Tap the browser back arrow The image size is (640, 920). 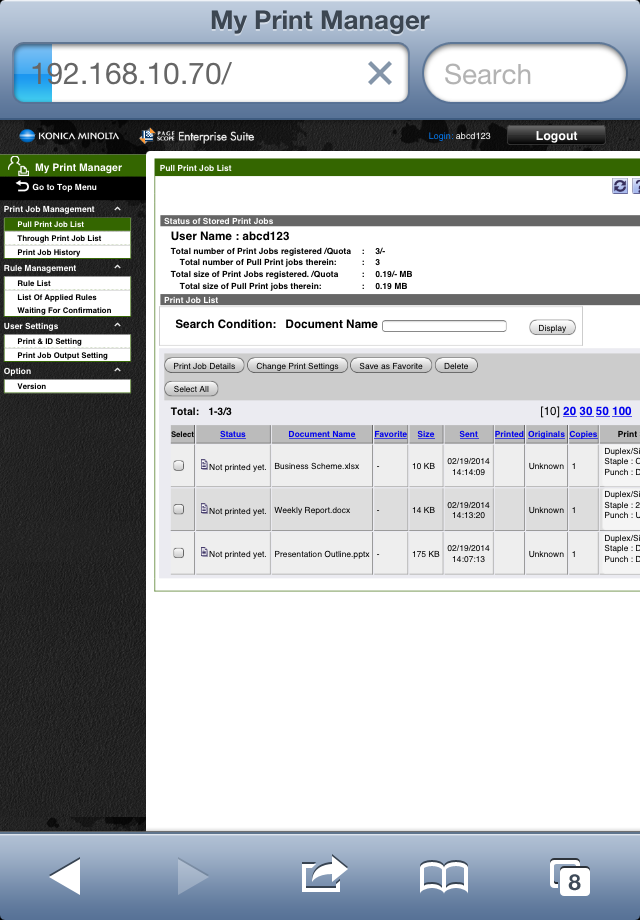point(65,875)
